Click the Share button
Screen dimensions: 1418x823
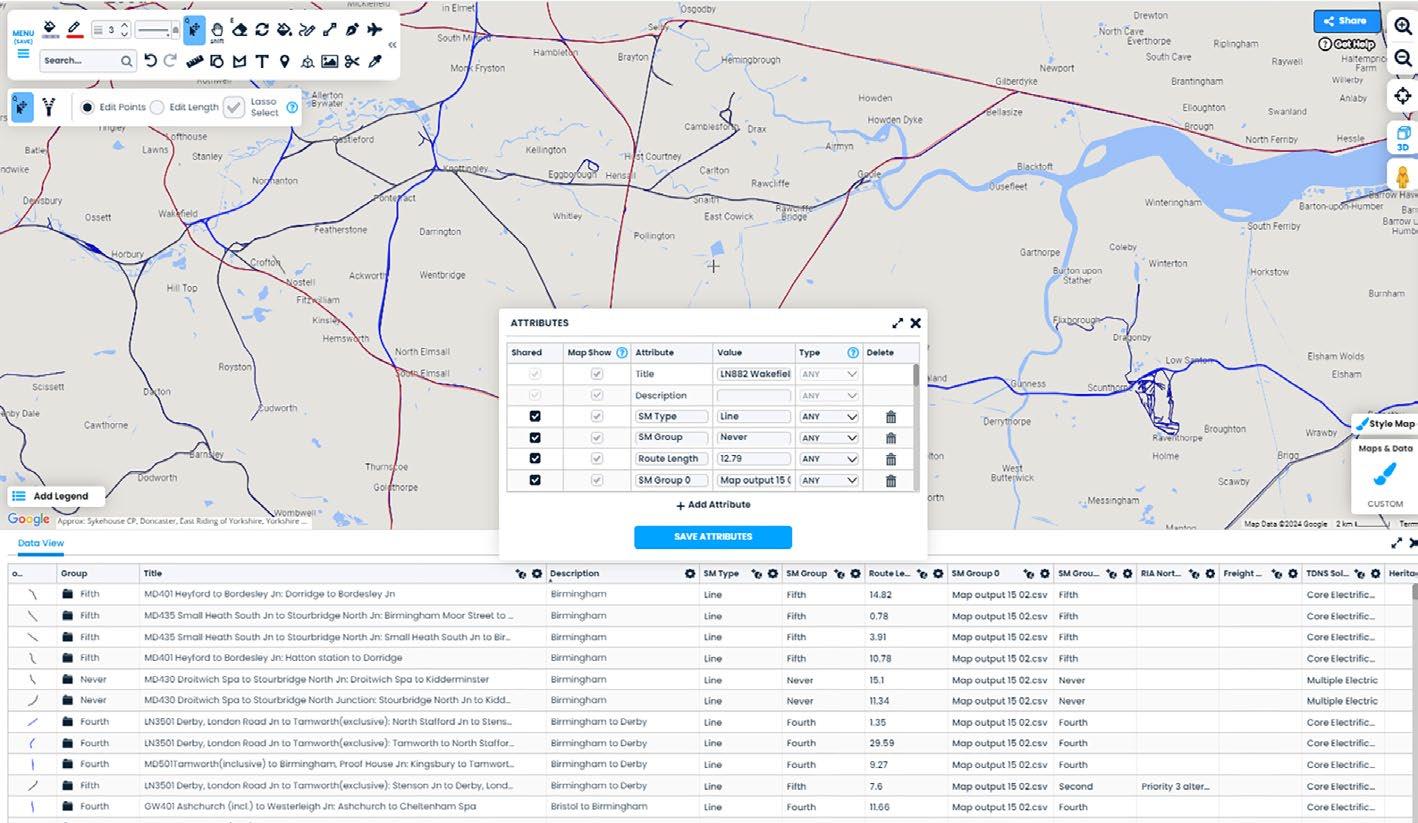[x=1346, y=21]
